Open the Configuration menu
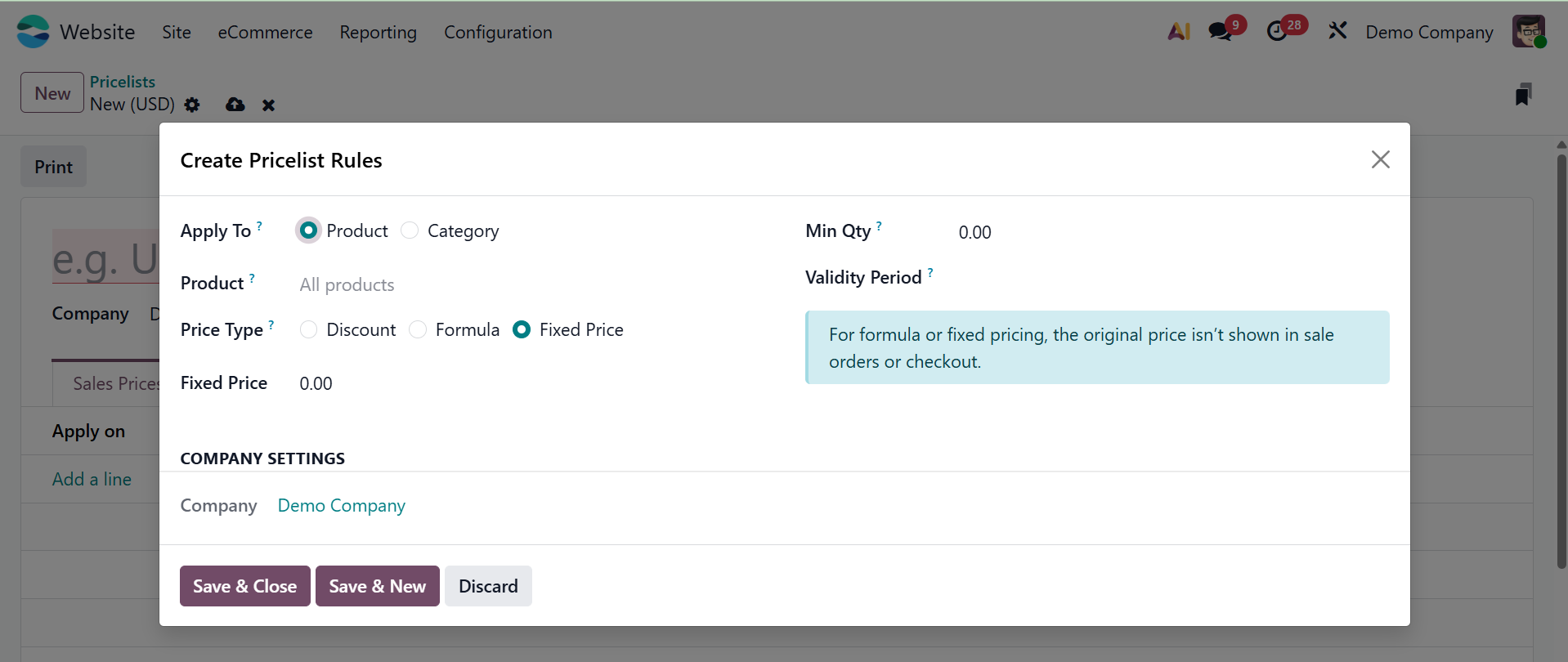The width and height of the screenshot is (1568, 662). [x=498, y=32]
